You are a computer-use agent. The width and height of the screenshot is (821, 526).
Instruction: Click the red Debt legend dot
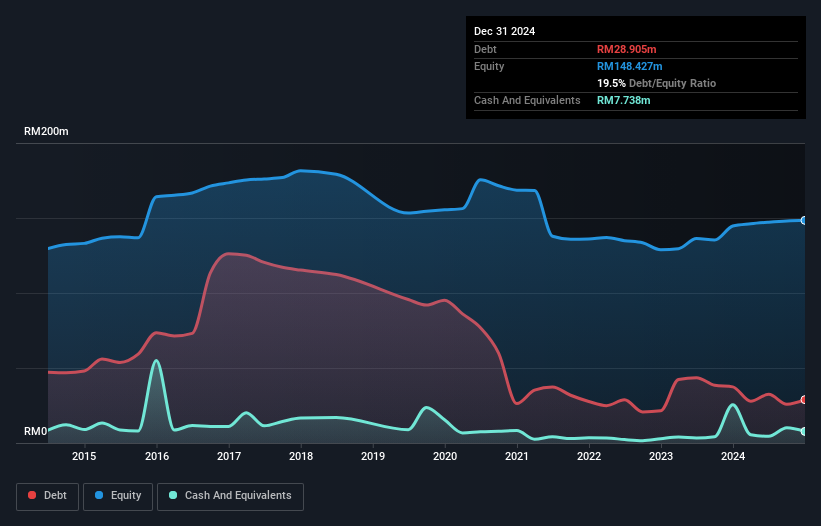click(x=32, y=495)
